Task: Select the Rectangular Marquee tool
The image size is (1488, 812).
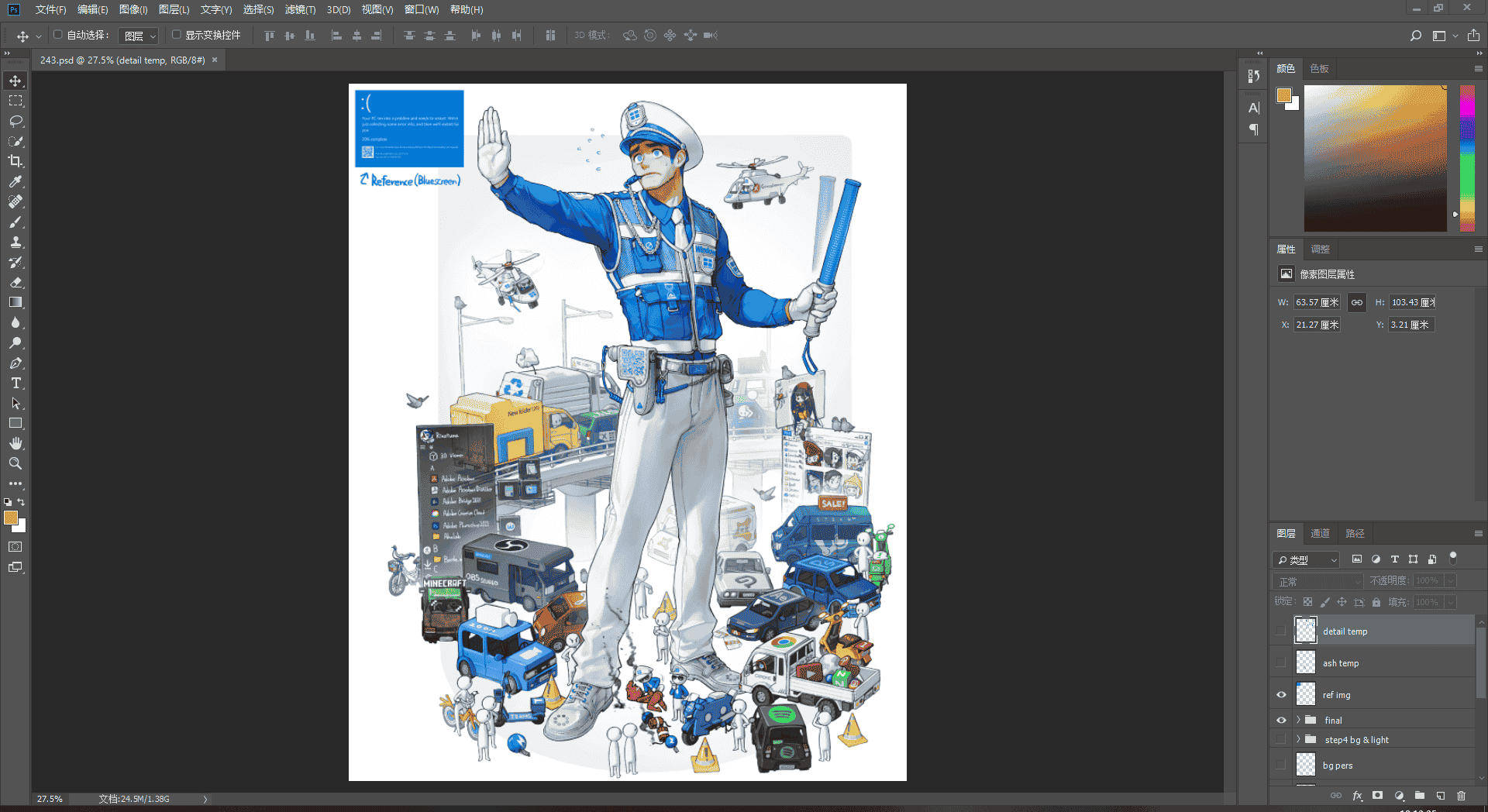Action: coord(15,101)
